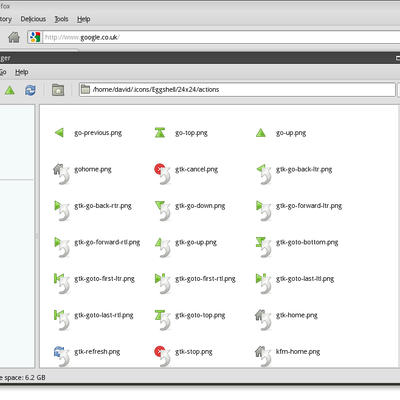Screen dimensions: 400x400
Task: Open the Tools menu in Firefox
Action: point(61,19)
